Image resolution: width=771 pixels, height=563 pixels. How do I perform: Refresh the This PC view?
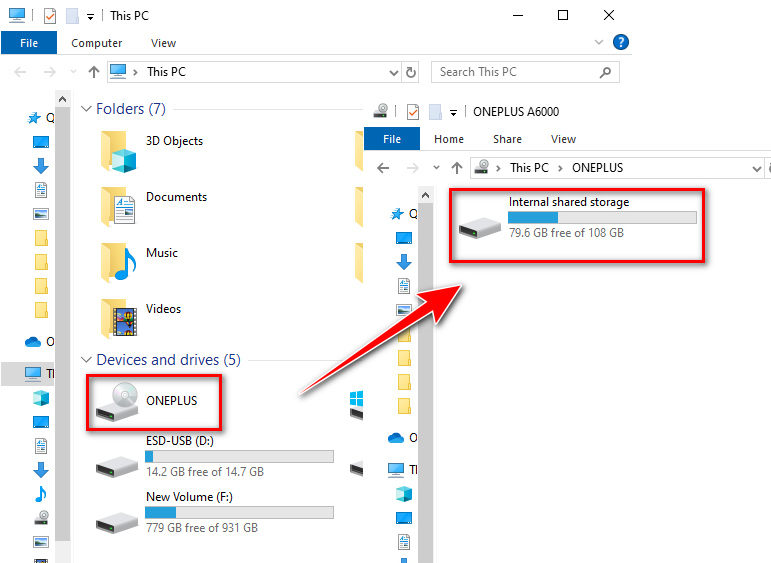click(x=411, y=73)
